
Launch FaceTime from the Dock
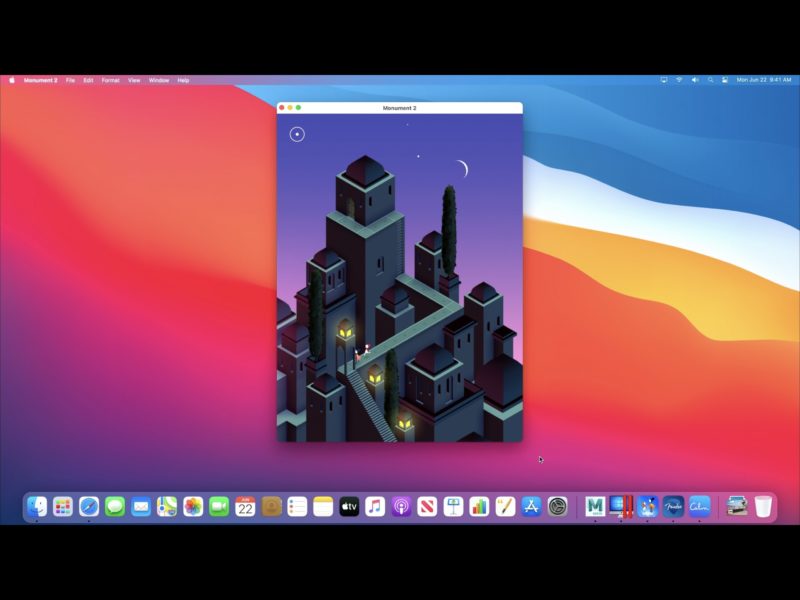point(219,507)
